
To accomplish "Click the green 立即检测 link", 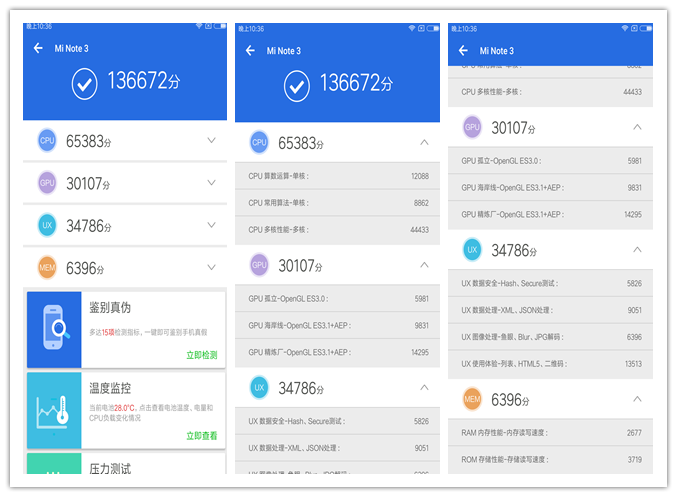I will pyautogui.click(x=202, y=355).
